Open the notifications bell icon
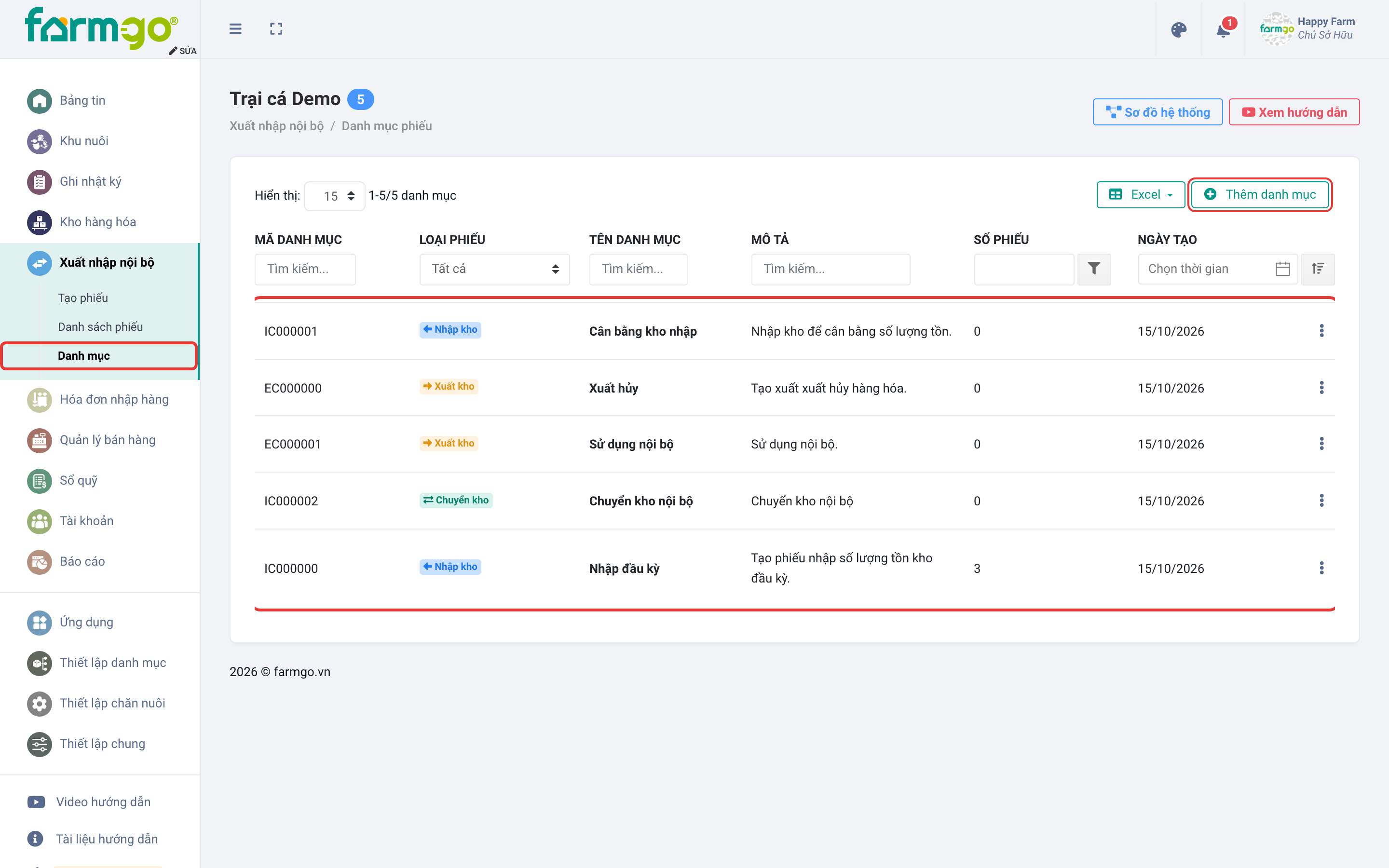1389x868 pixels. click(x=1223, y=30)
